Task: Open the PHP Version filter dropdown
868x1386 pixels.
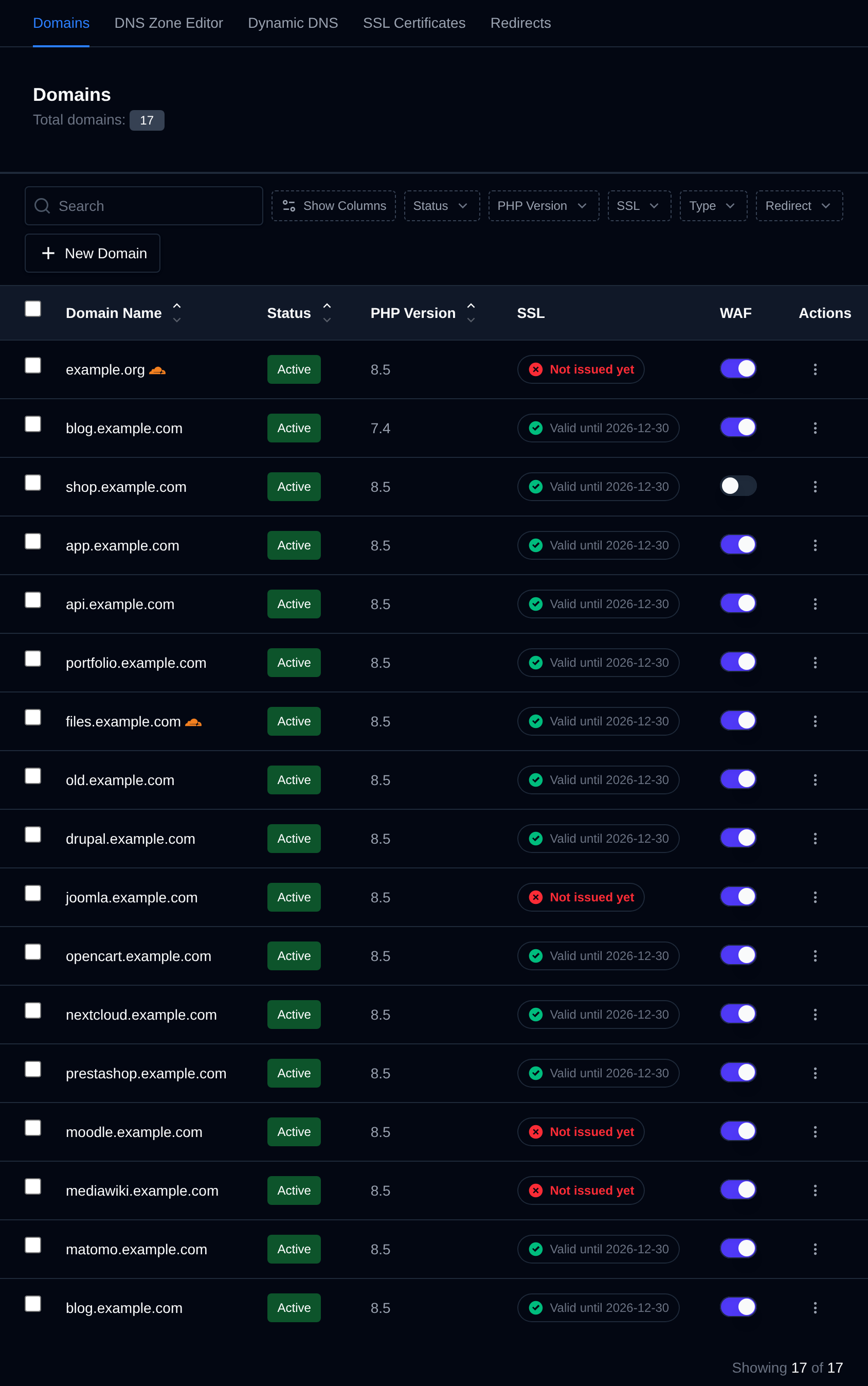Action: coord(543,206)
